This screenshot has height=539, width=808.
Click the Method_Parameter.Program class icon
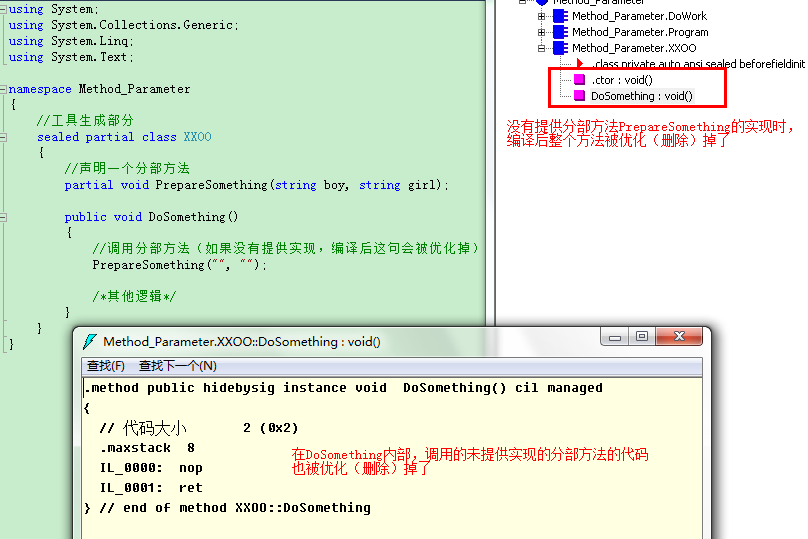tap(560, 32)
